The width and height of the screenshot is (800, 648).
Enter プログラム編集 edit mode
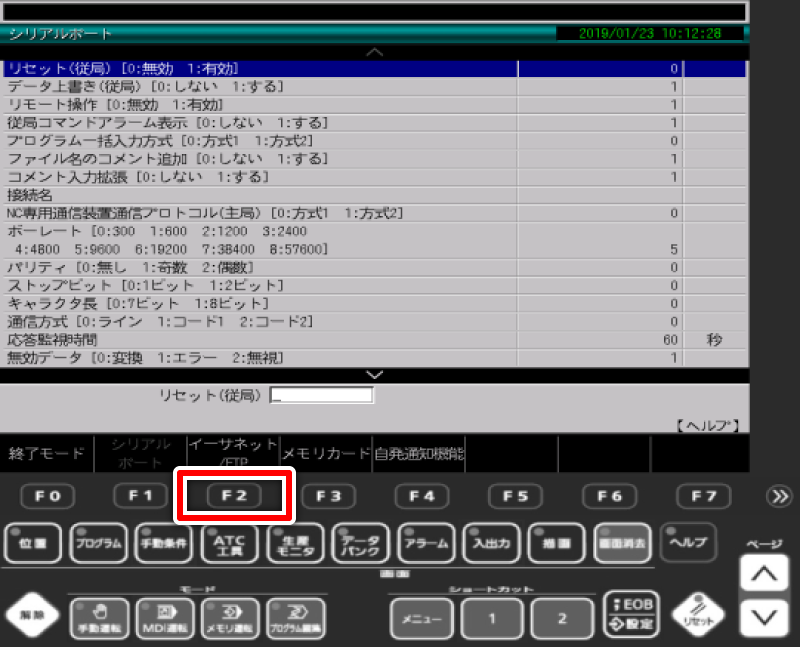[x=297, y=618]
